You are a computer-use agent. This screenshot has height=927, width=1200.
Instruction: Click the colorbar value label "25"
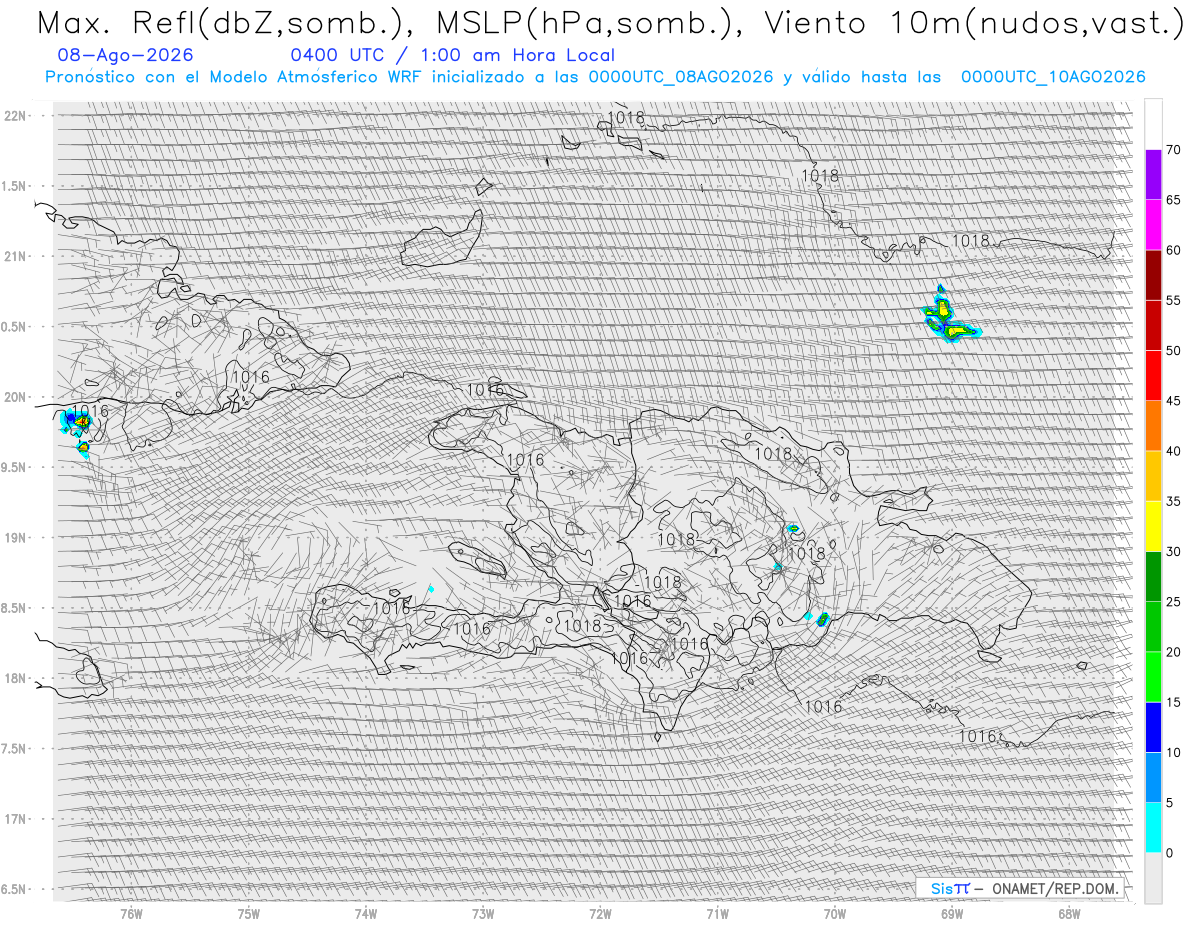pyautogui.click(x=1173, y=602)
